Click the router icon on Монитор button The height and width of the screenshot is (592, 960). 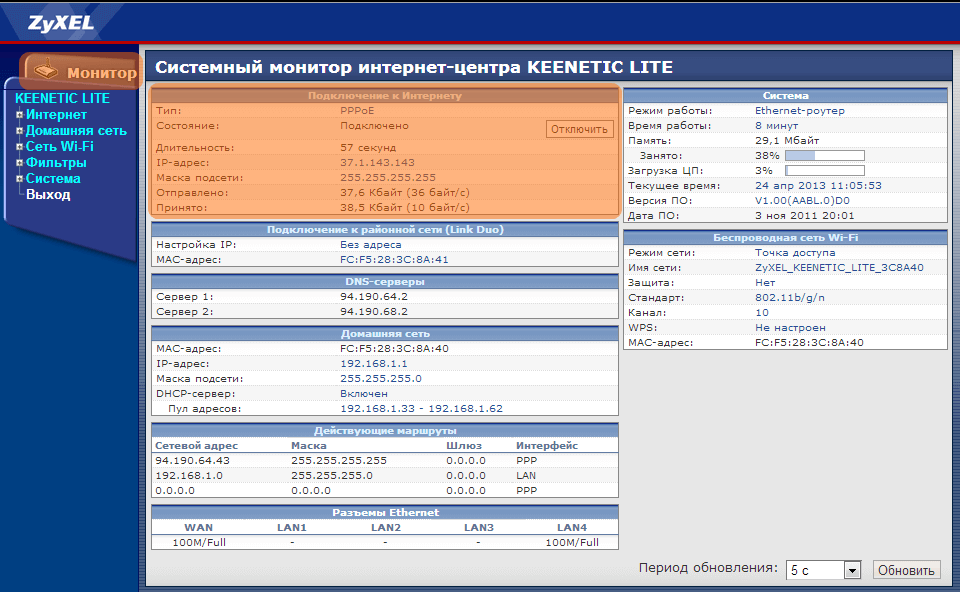click(x=44, y=71)
